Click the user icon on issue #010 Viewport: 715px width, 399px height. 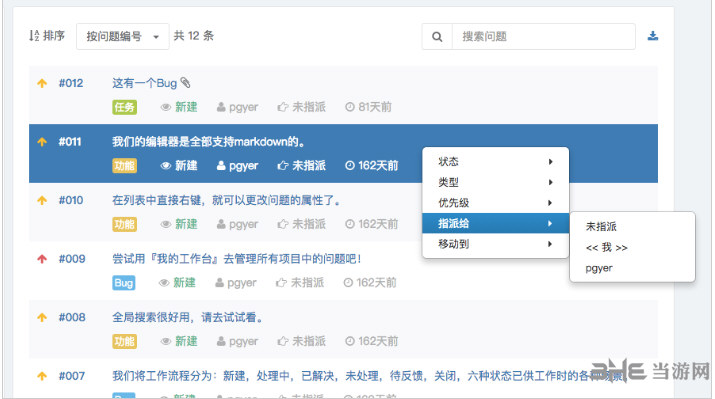click(221, 224)
